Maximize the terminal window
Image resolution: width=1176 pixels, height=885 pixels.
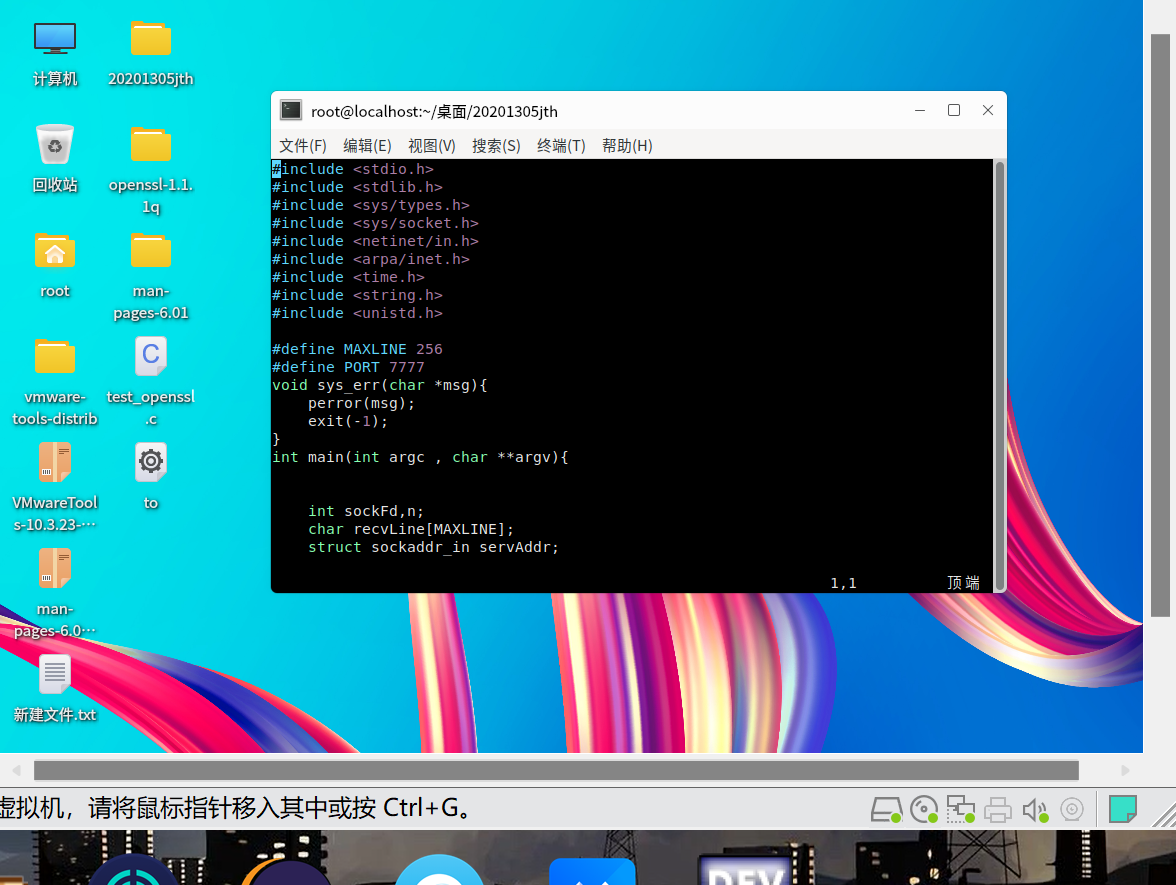(x=954, y=110)
